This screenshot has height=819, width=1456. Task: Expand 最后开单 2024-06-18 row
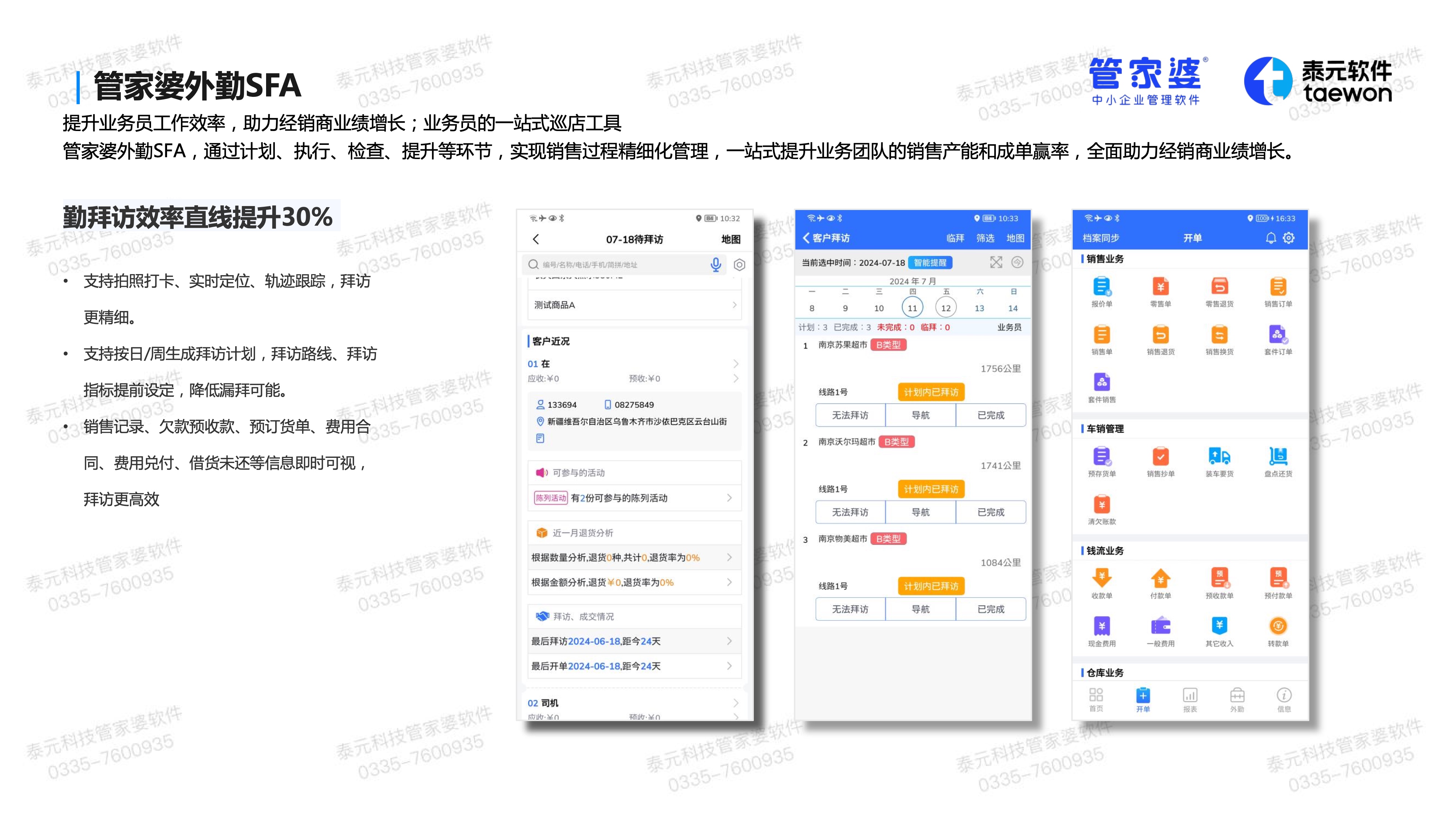tap(634, 666)
